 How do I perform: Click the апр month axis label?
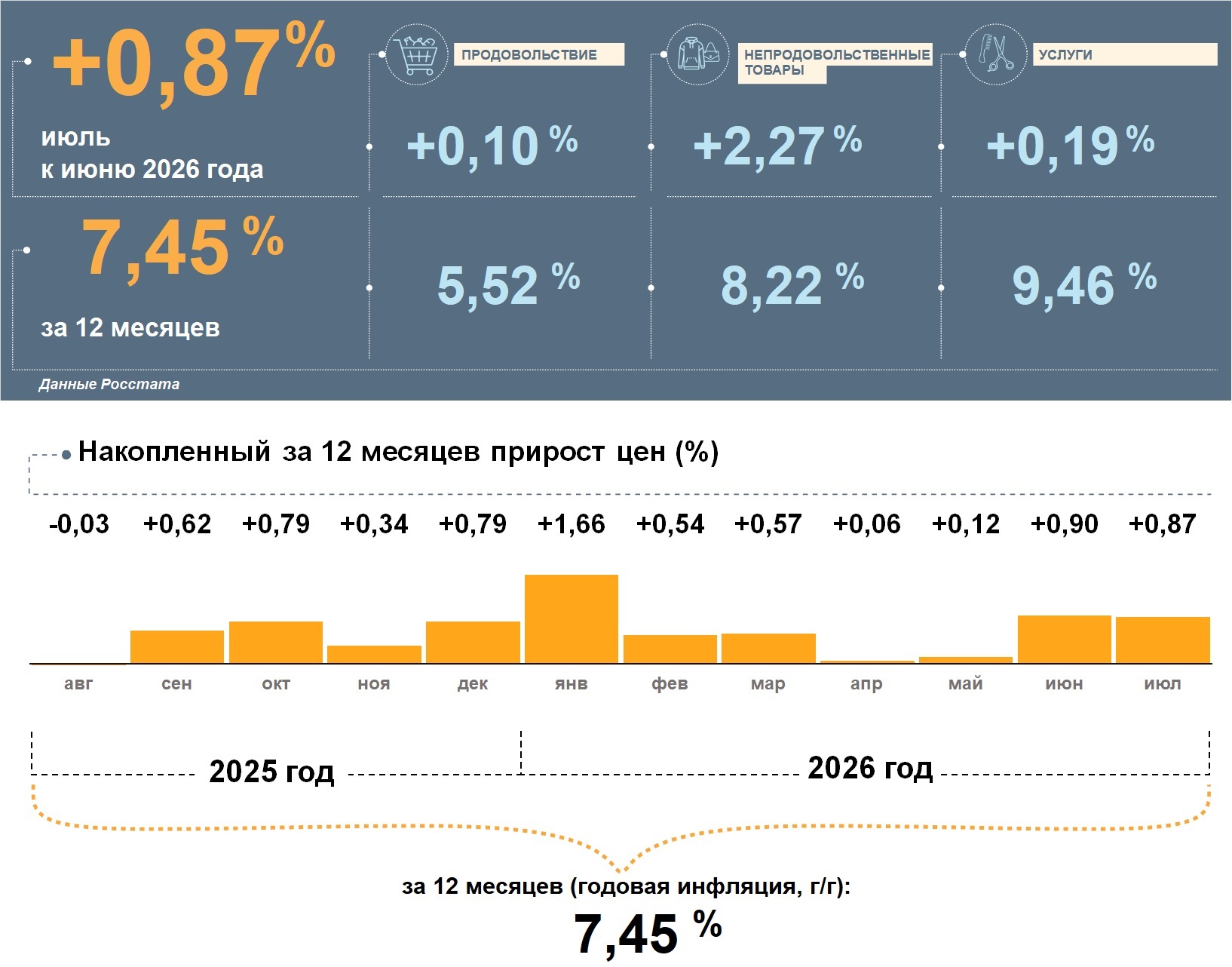[x=867, y=683]
